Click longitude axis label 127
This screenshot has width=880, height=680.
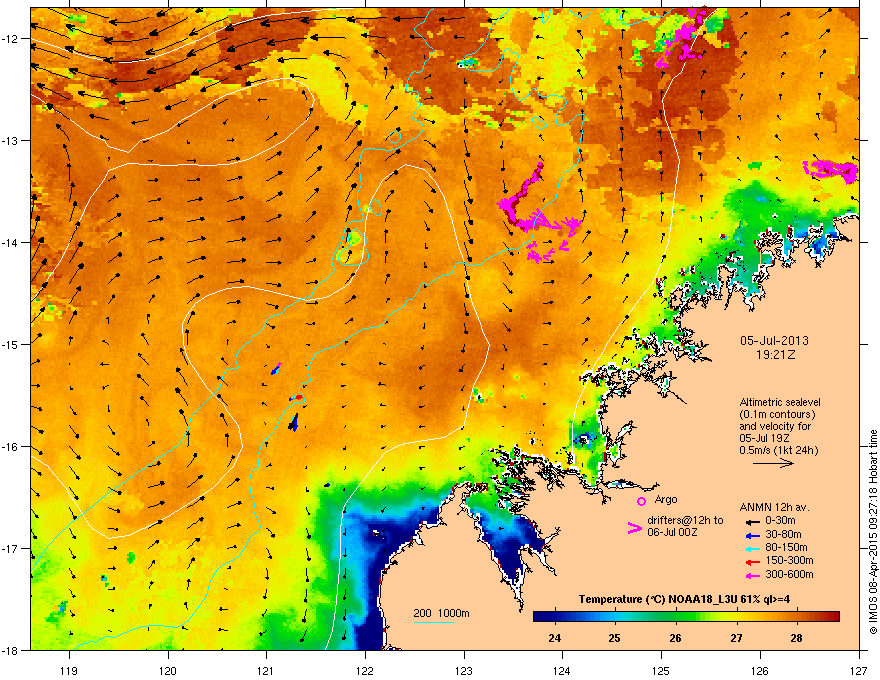pos(859,670)
